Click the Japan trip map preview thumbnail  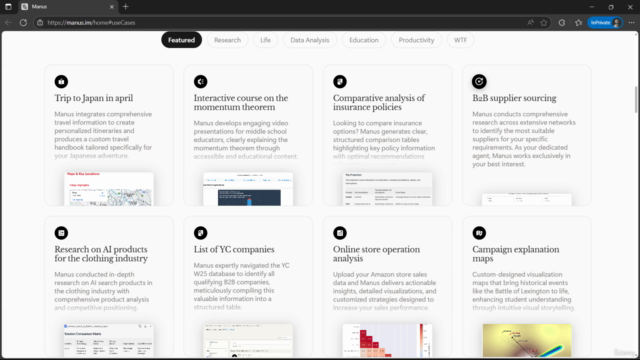[x=109, y=189]
